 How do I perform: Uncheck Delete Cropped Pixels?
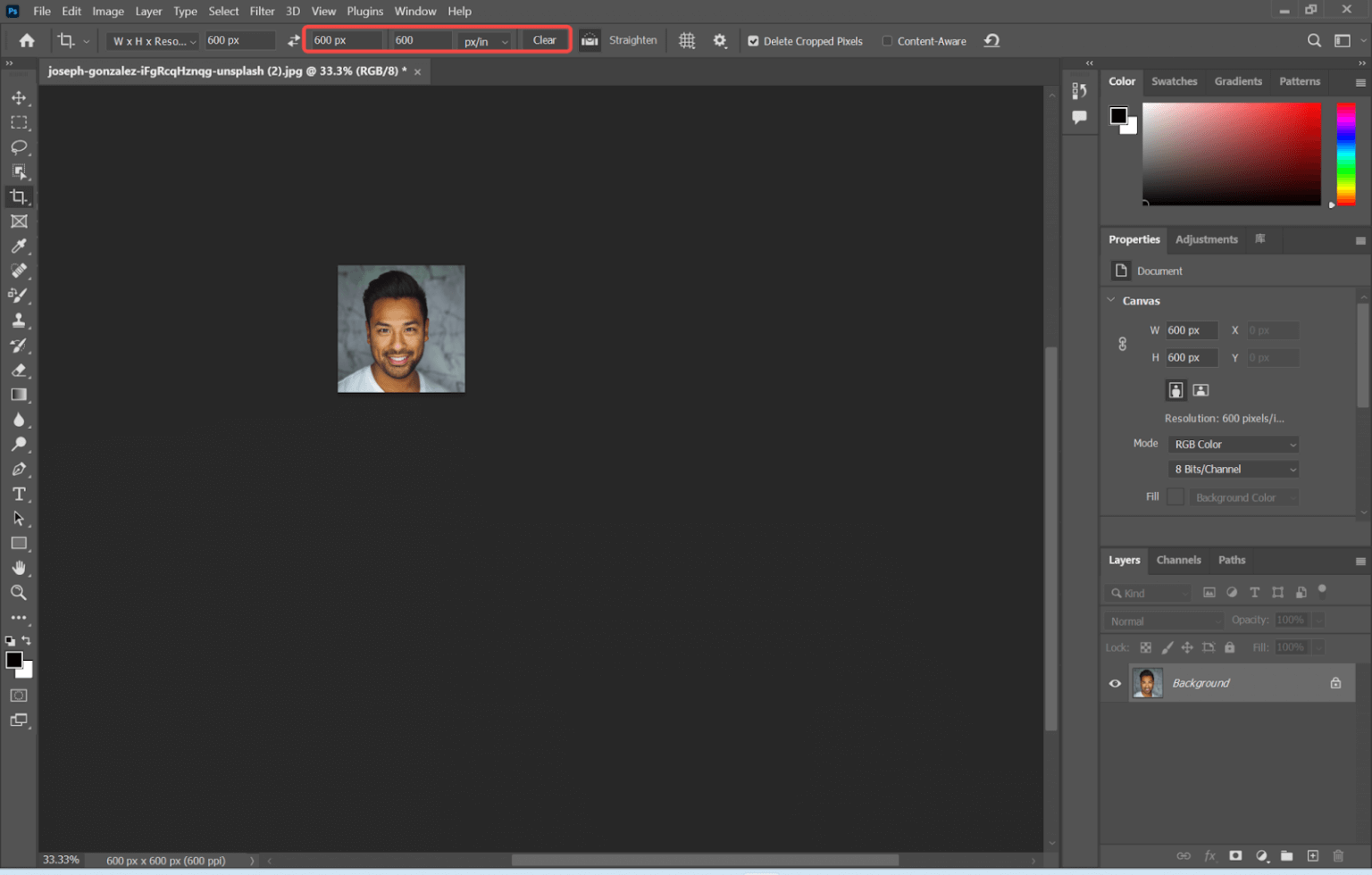click(x=753, y=41)
